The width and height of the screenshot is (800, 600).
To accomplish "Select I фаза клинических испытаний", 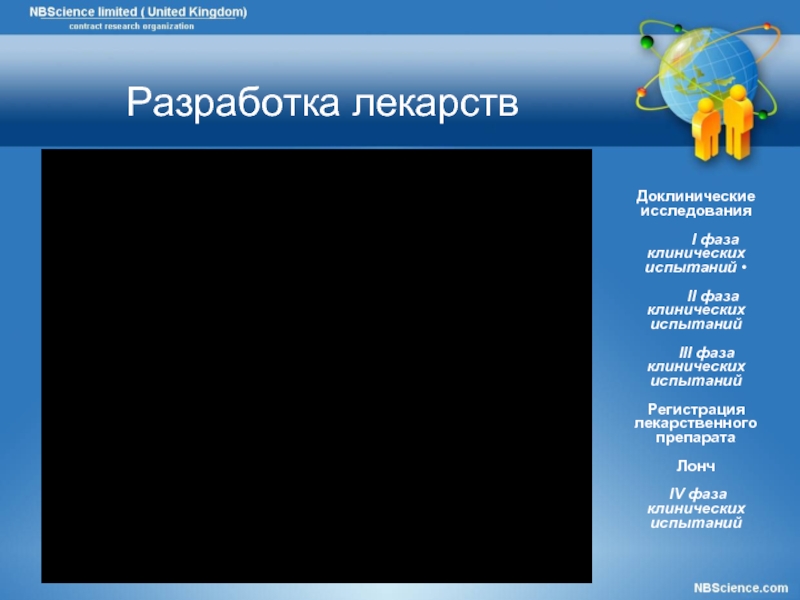I will pyautogui.click(x=696, y=254).
